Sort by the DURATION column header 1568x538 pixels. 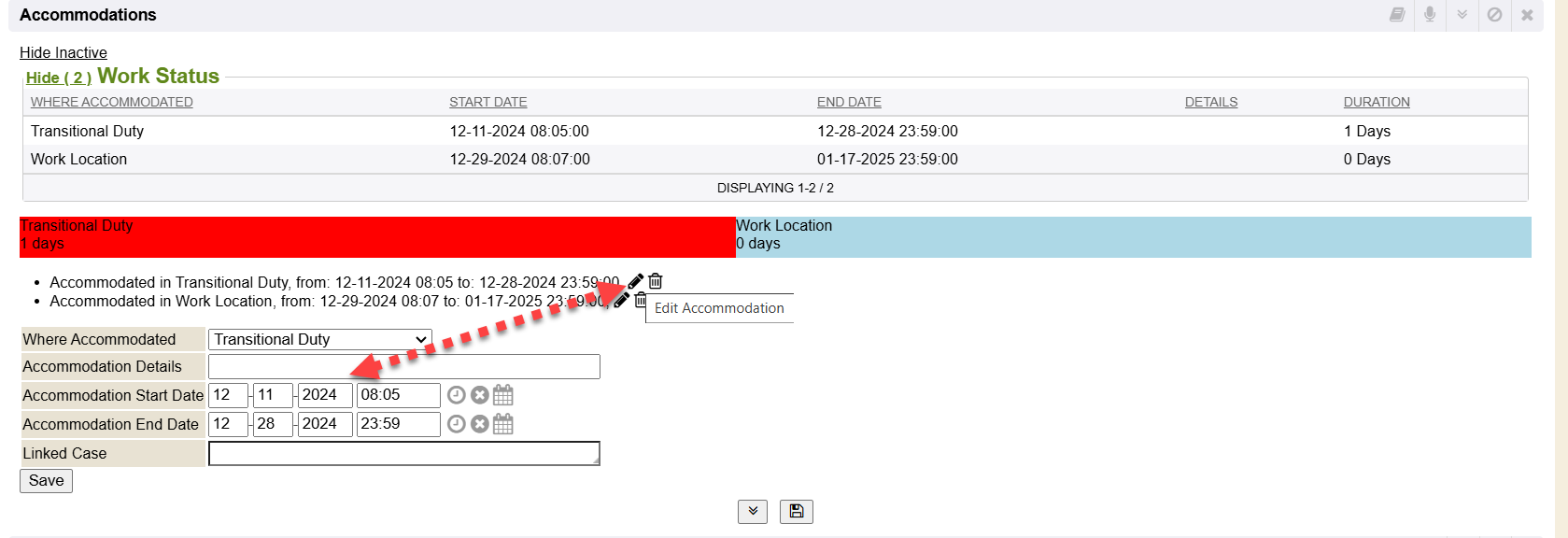pos(1376,102)
